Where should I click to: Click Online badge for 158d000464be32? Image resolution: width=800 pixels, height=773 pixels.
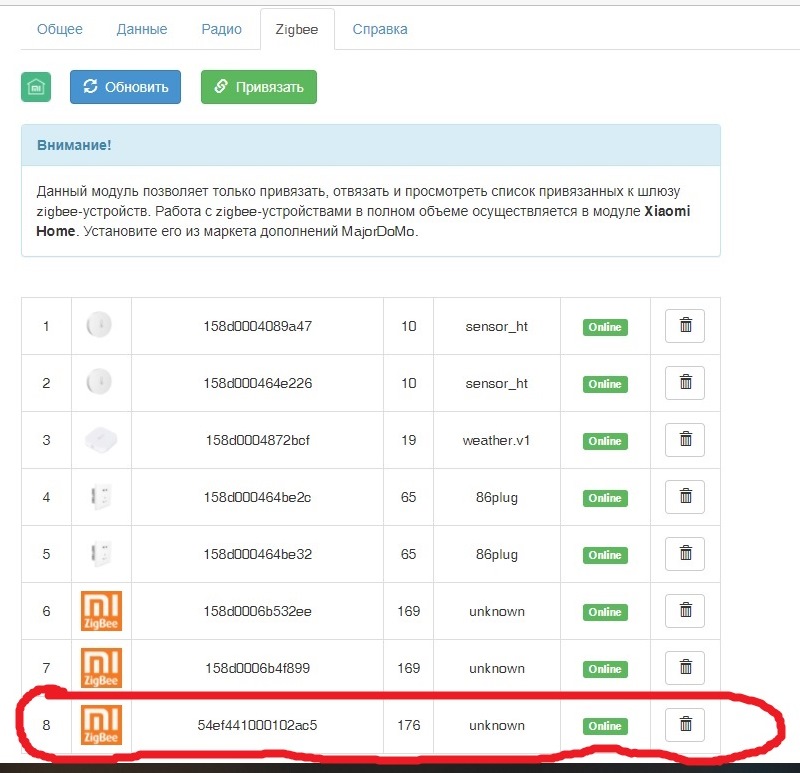(x=605, y=555)
